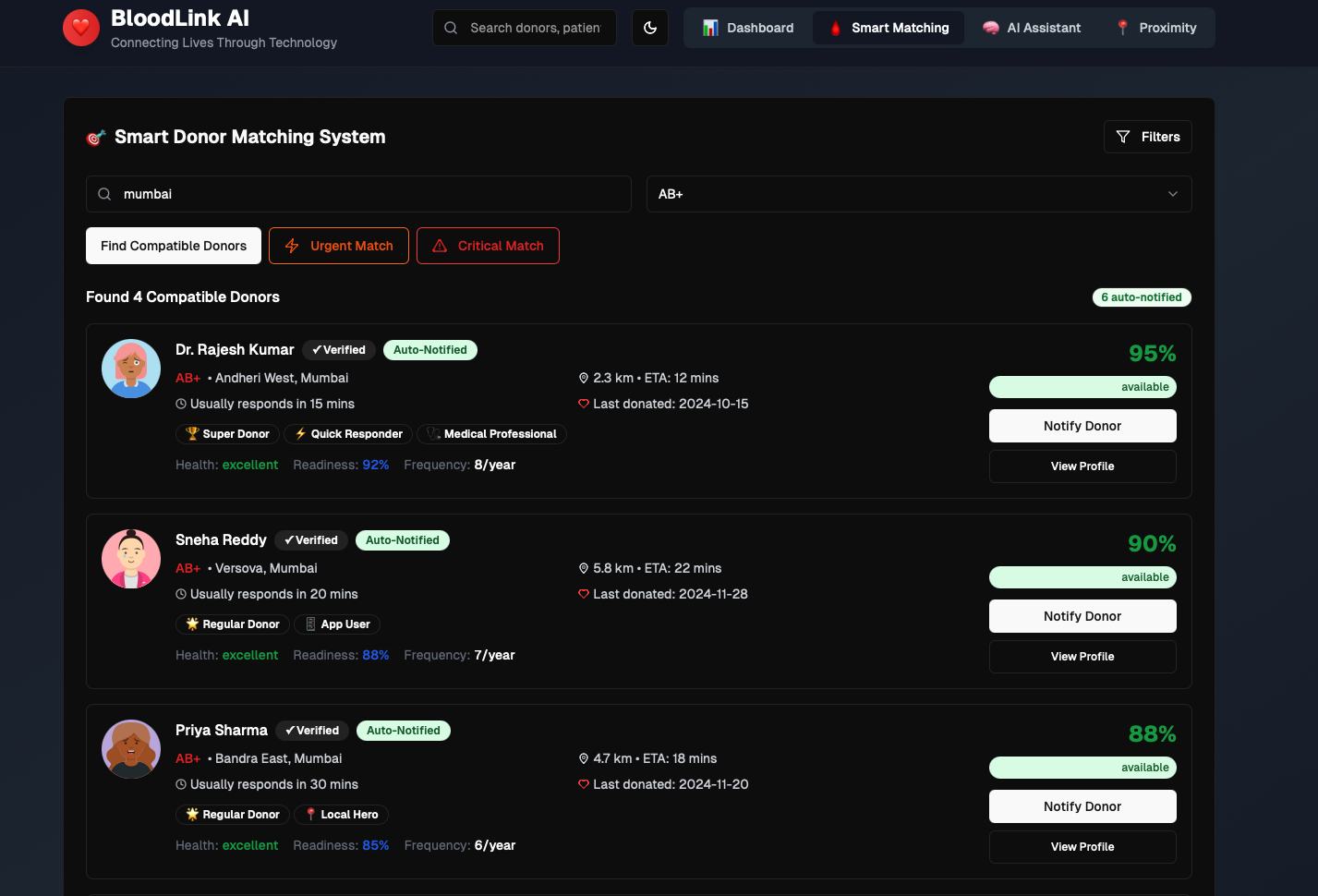Click Dr. Rajesh Kumar's avatar
The height and width of the screenshot is (896, 1318).
pos(131,369)
